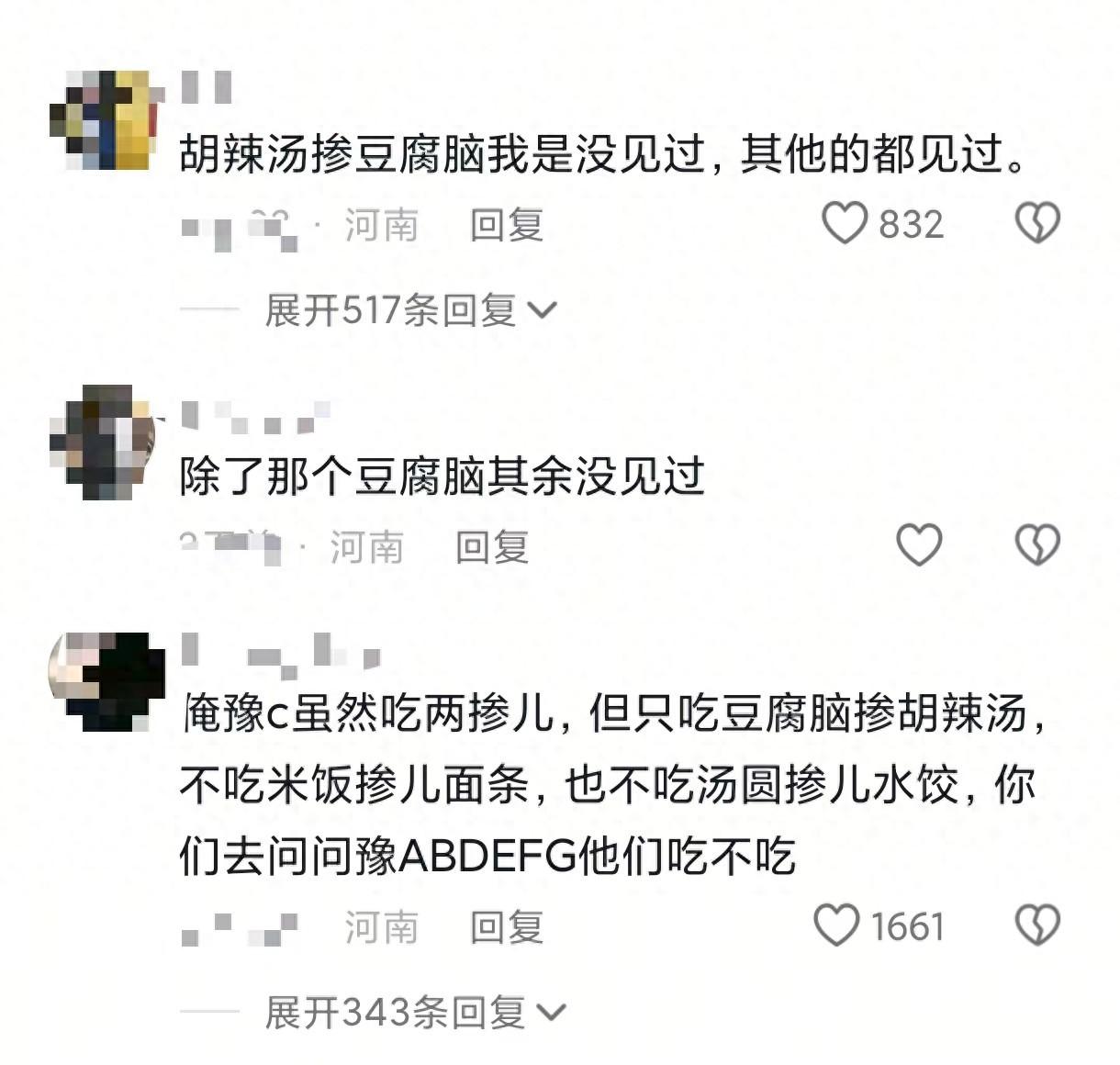Tap the chevron next to 展开343条回复

point(551,1013)
